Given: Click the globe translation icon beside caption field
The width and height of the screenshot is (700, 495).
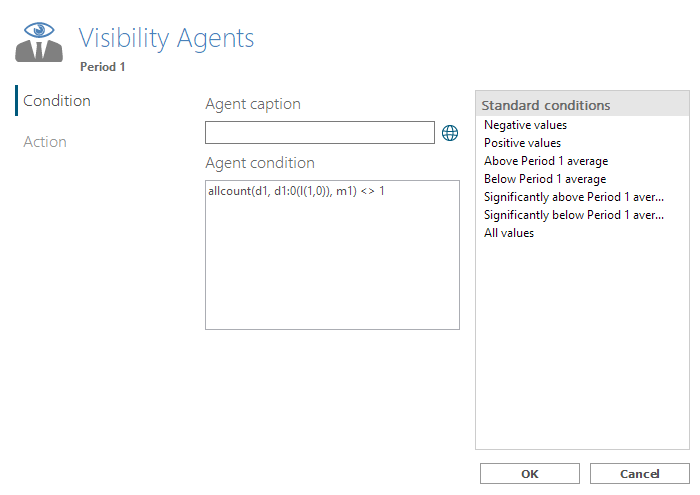Looking at the screenshot, I should [x=450, y=133].
